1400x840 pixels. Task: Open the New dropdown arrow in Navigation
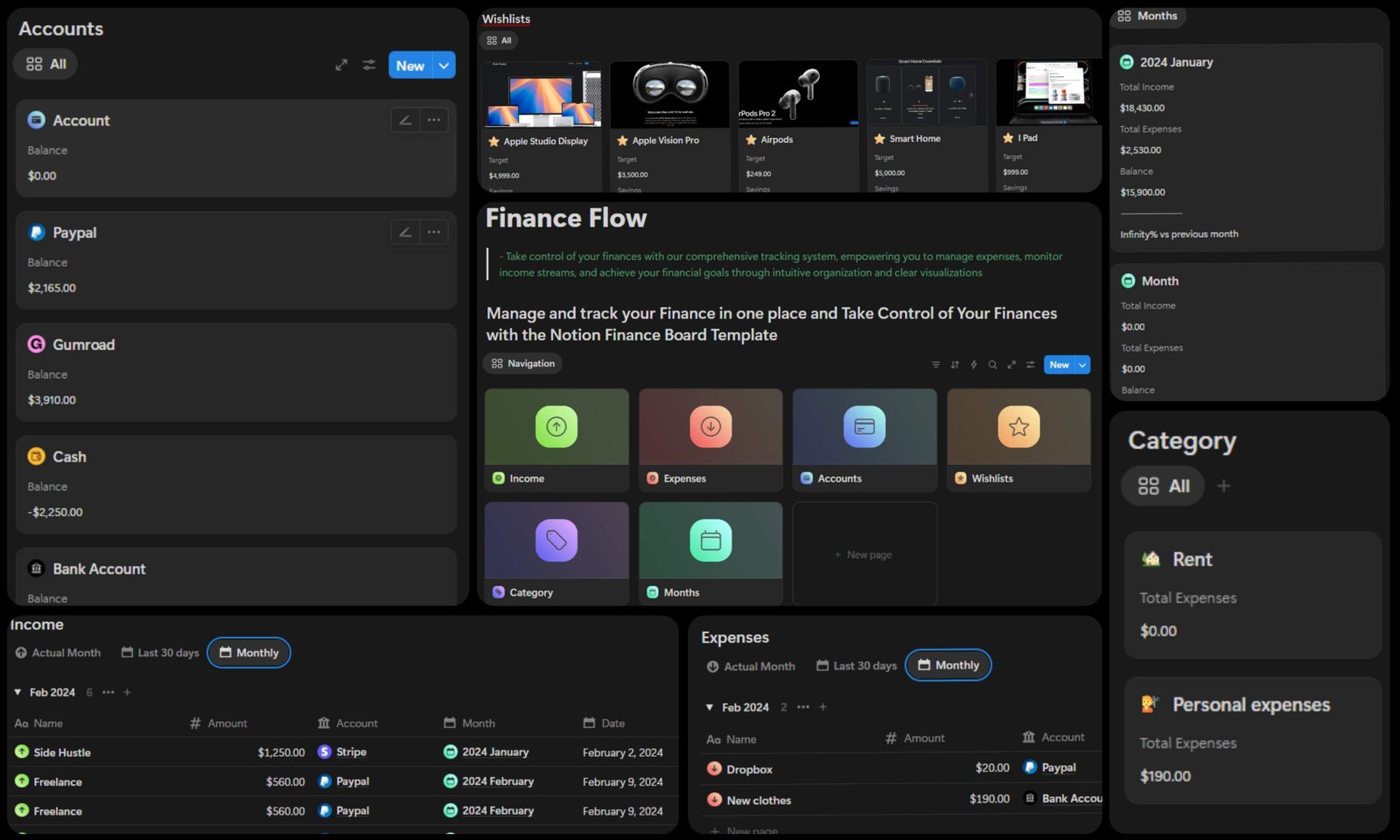(1082, 365)
